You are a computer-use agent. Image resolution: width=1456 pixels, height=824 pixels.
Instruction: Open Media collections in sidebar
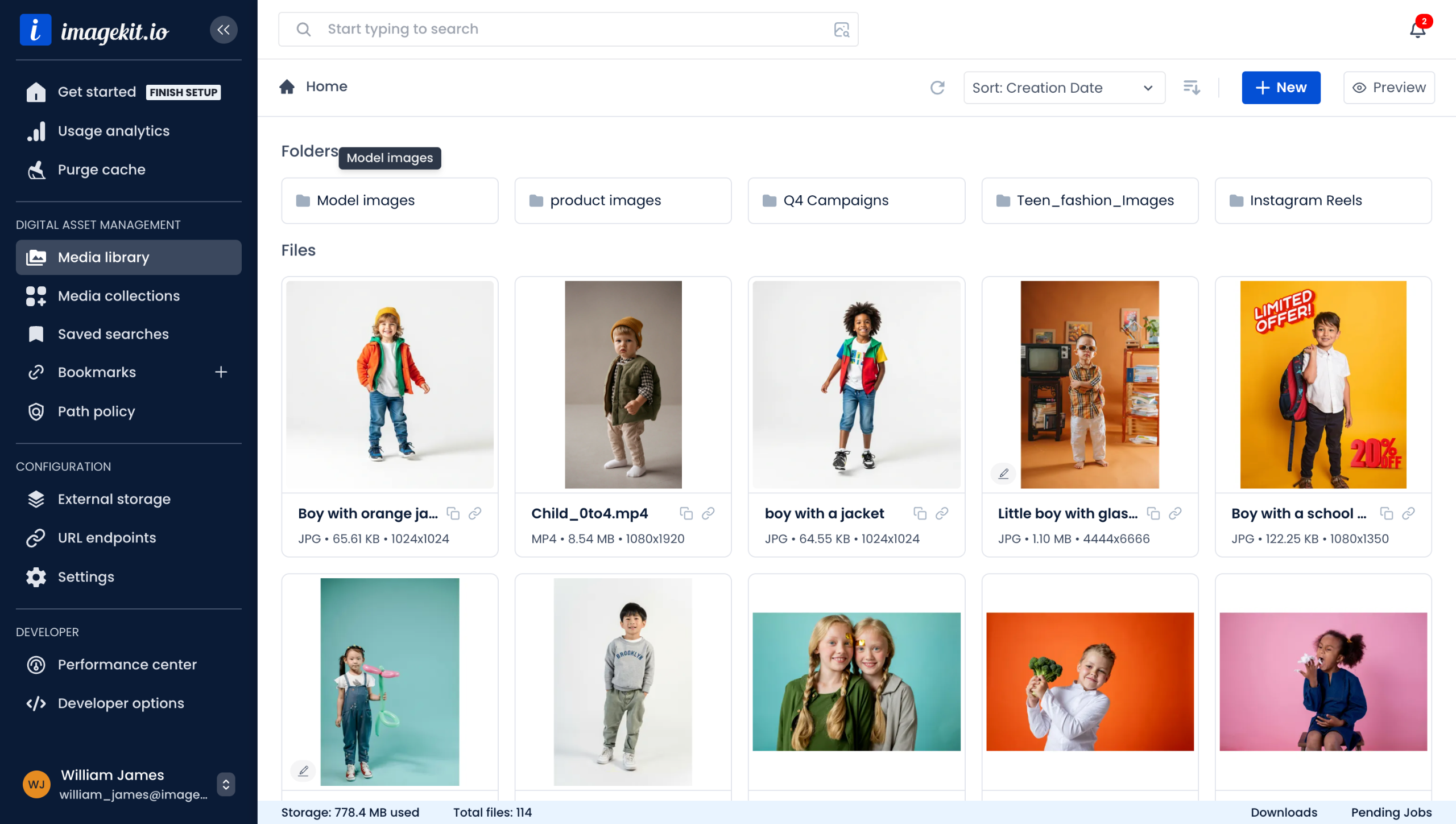click(x=118, y=296)
